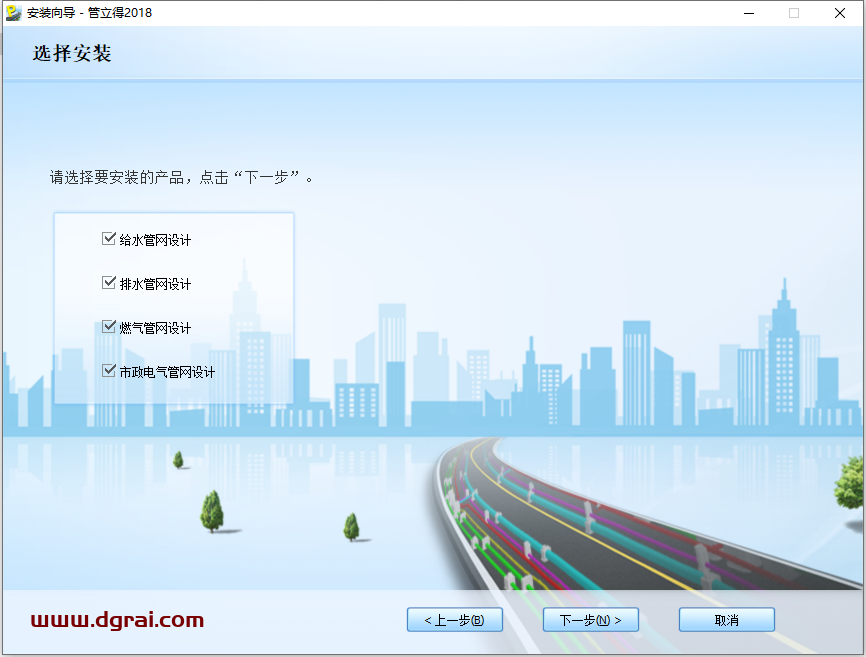Proceed using the 下一步(N) button

[590, 620]
